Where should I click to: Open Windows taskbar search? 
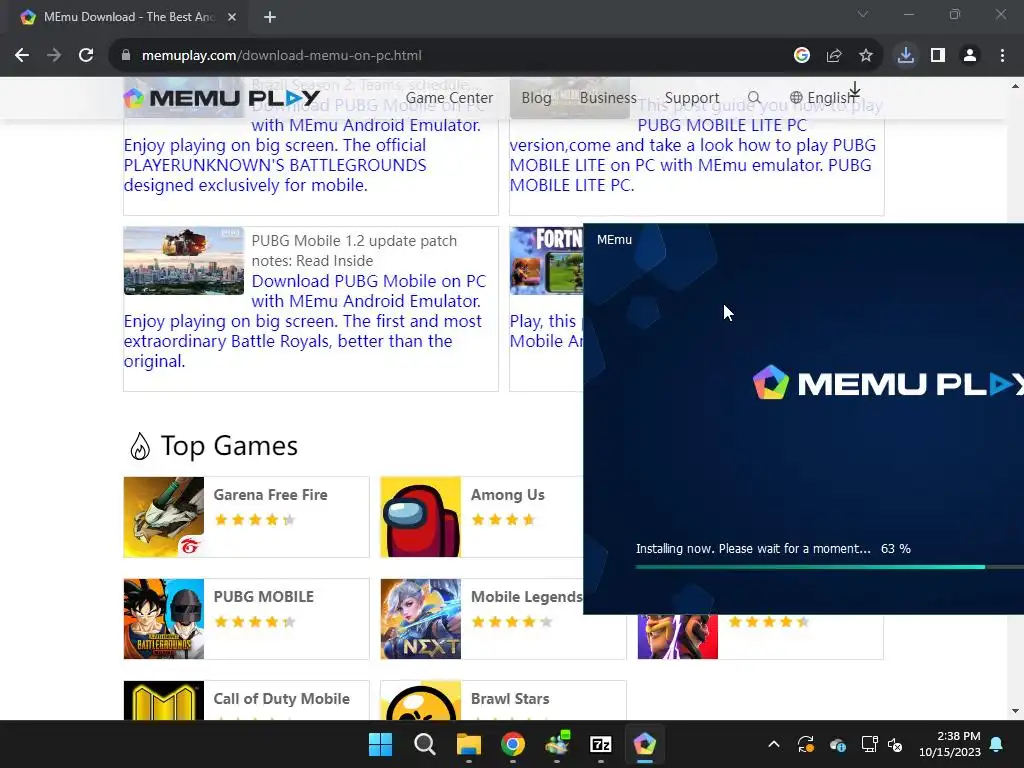pos(424,744)
